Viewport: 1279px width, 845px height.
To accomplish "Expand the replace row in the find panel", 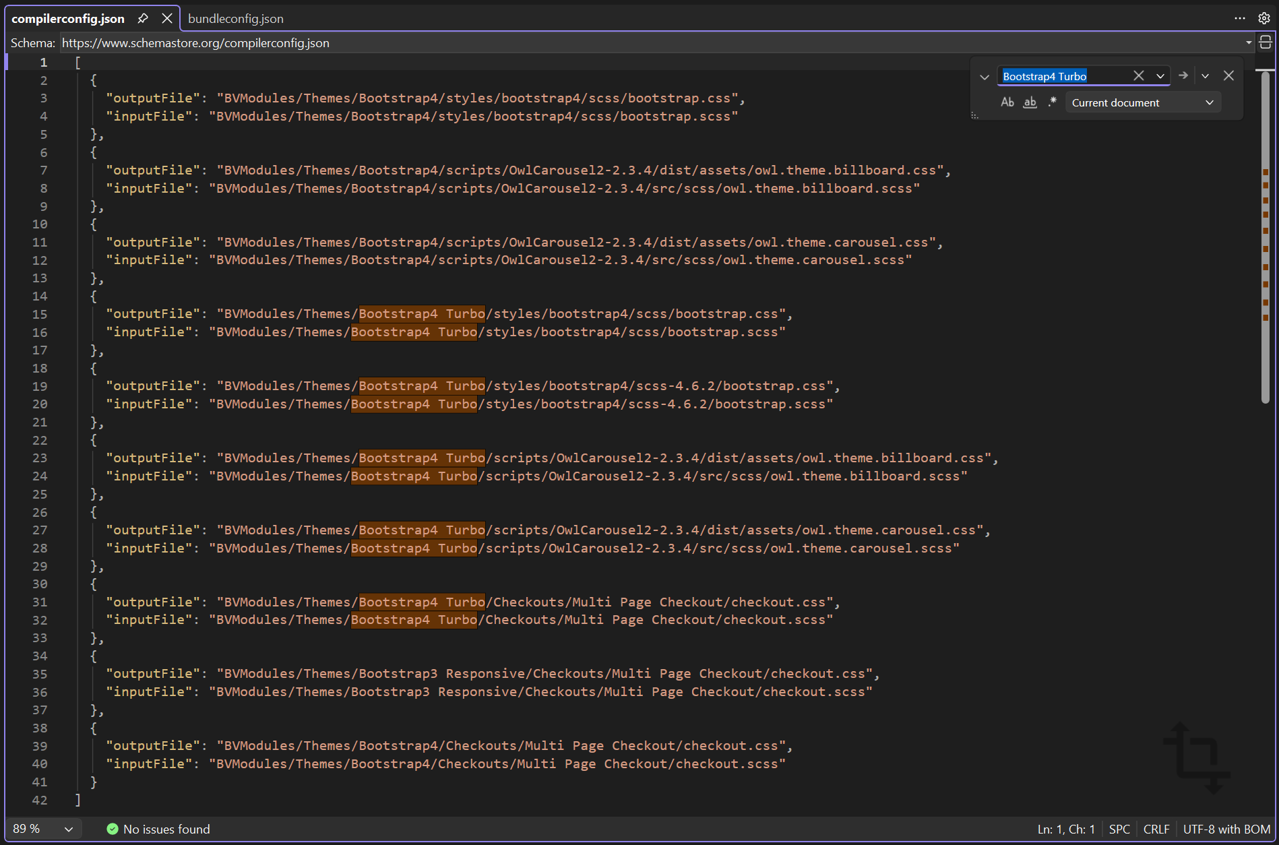I will (985, 76).
